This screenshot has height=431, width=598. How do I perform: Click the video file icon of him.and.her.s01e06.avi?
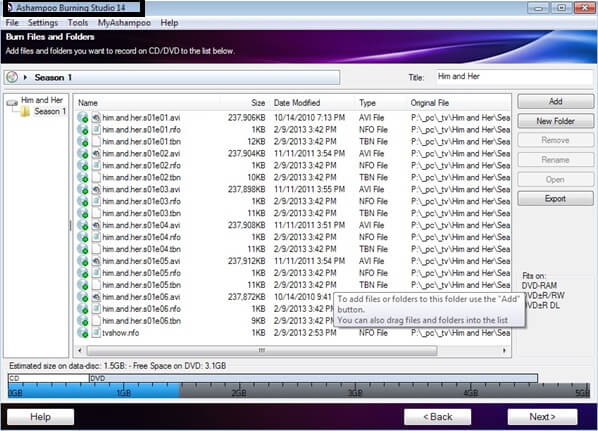(x=96, y=297)
